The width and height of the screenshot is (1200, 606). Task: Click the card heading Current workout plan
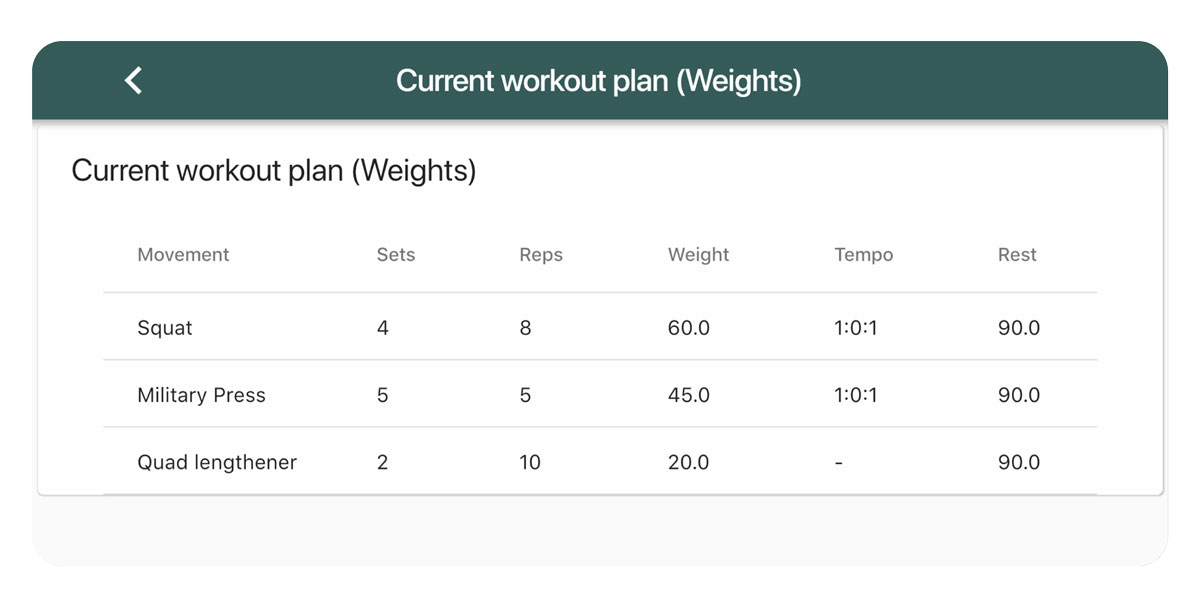click(273, 171)
